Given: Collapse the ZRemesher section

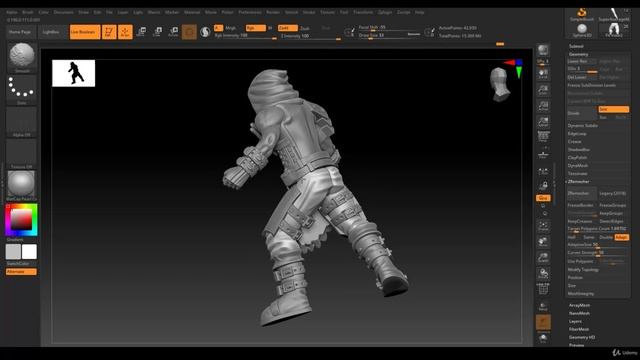Looking at the screenshot, I should (x=578, y=182).
